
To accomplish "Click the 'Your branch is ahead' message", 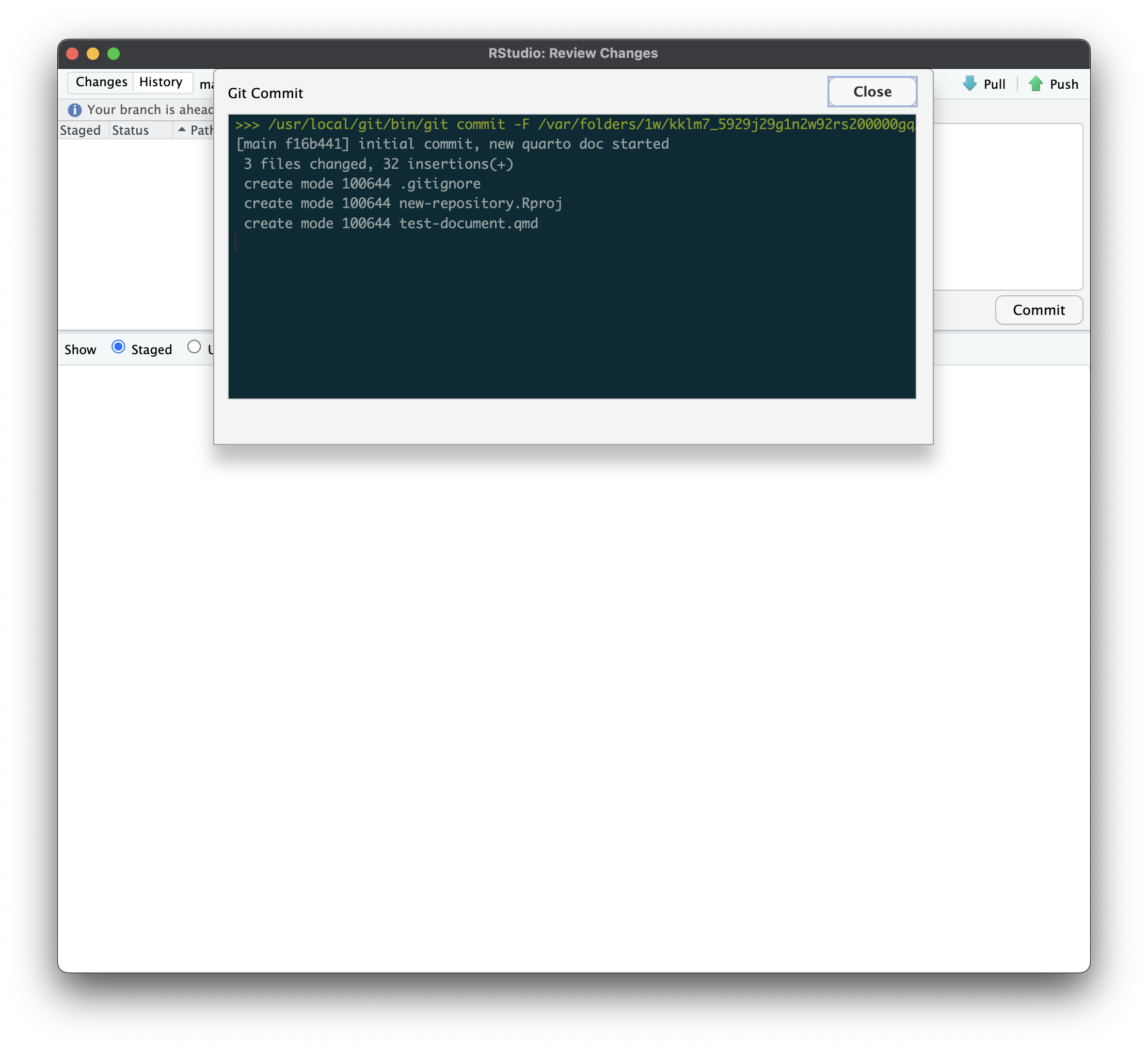I will (150, 110).
